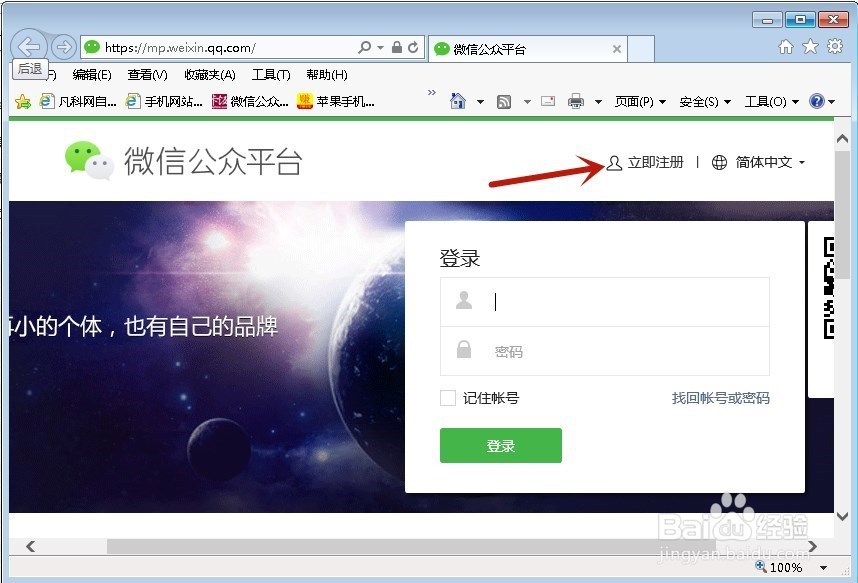Viewport: 858px width, 583px height.
Task: Click the blue Help question icon
Action: click(816, 101)
